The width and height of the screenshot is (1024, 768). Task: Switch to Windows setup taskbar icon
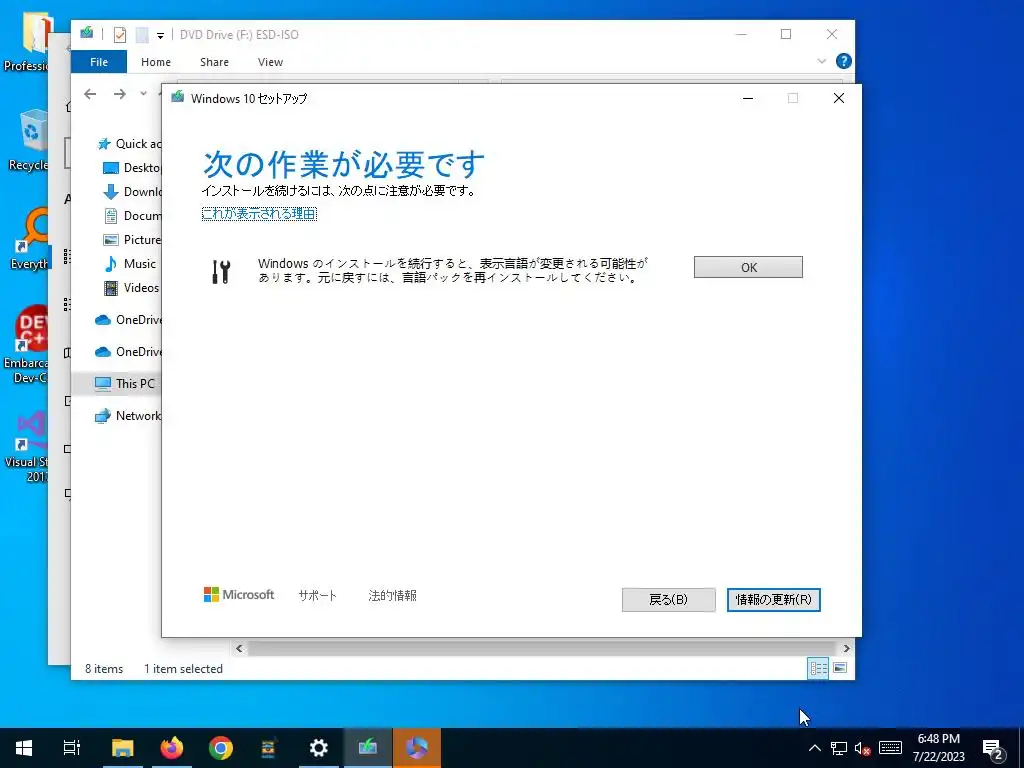coord(368,748)
